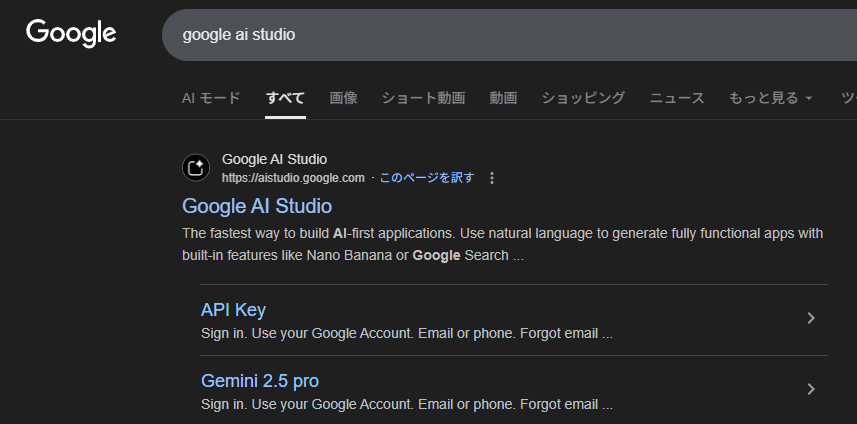Click the Google AI Studio site name above the URL
This screenshot has width=857, height=424.
pyautogui.click(x=274, y=159)
